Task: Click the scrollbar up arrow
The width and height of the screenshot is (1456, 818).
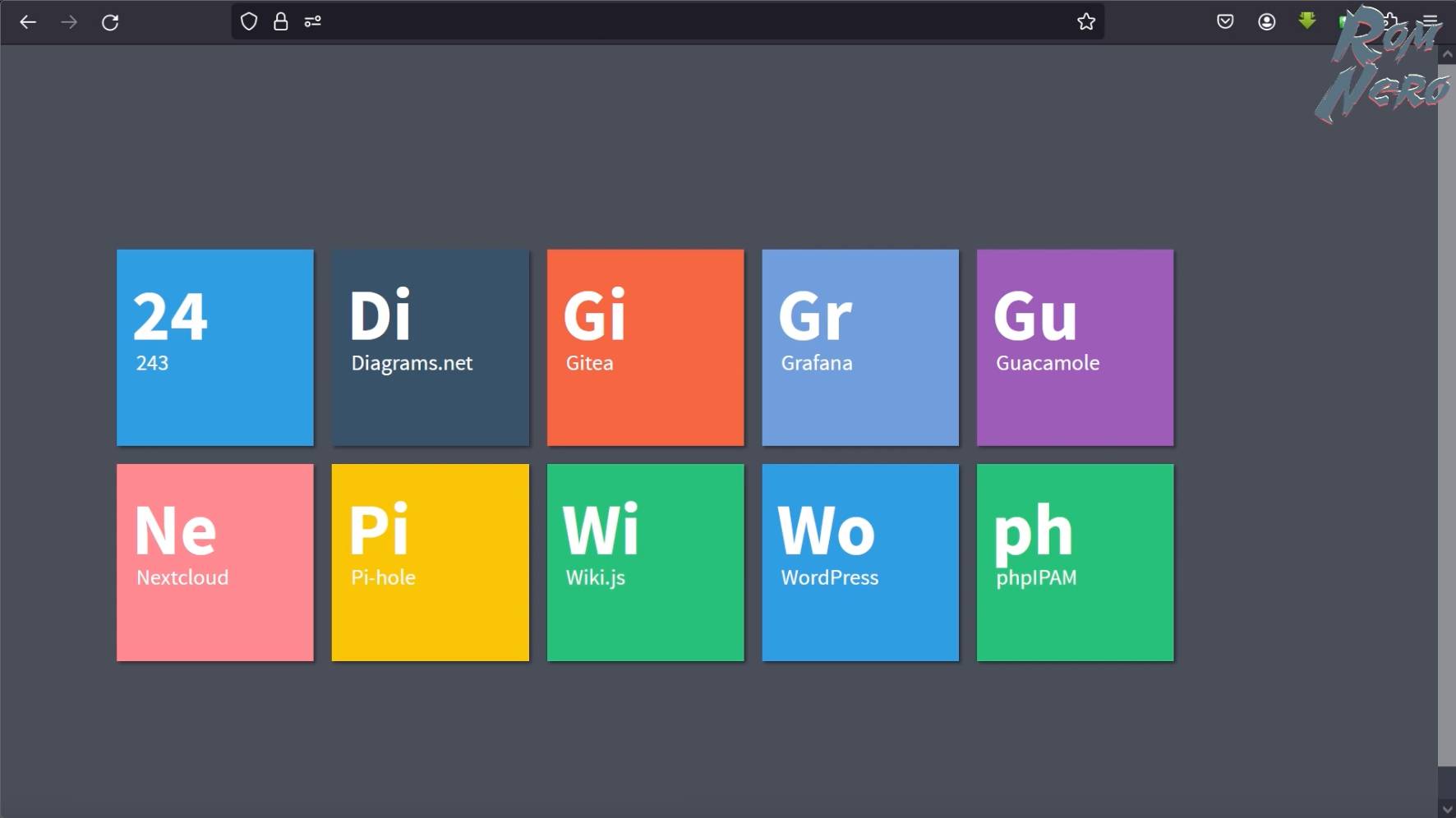Action: pos(1448,54)
